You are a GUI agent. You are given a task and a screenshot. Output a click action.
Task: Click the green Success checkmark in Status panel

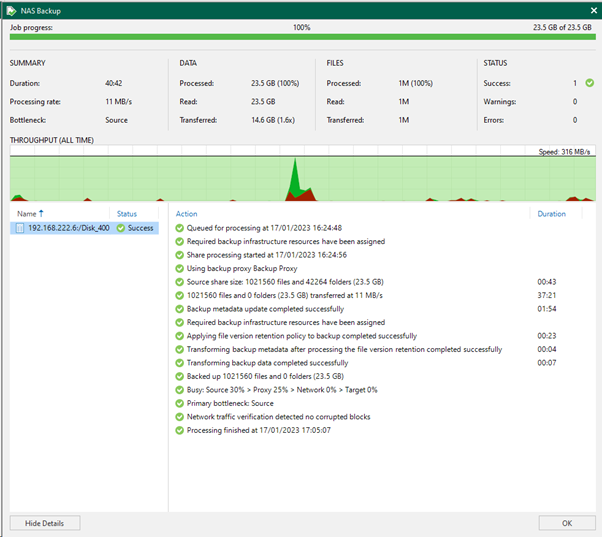589,83
